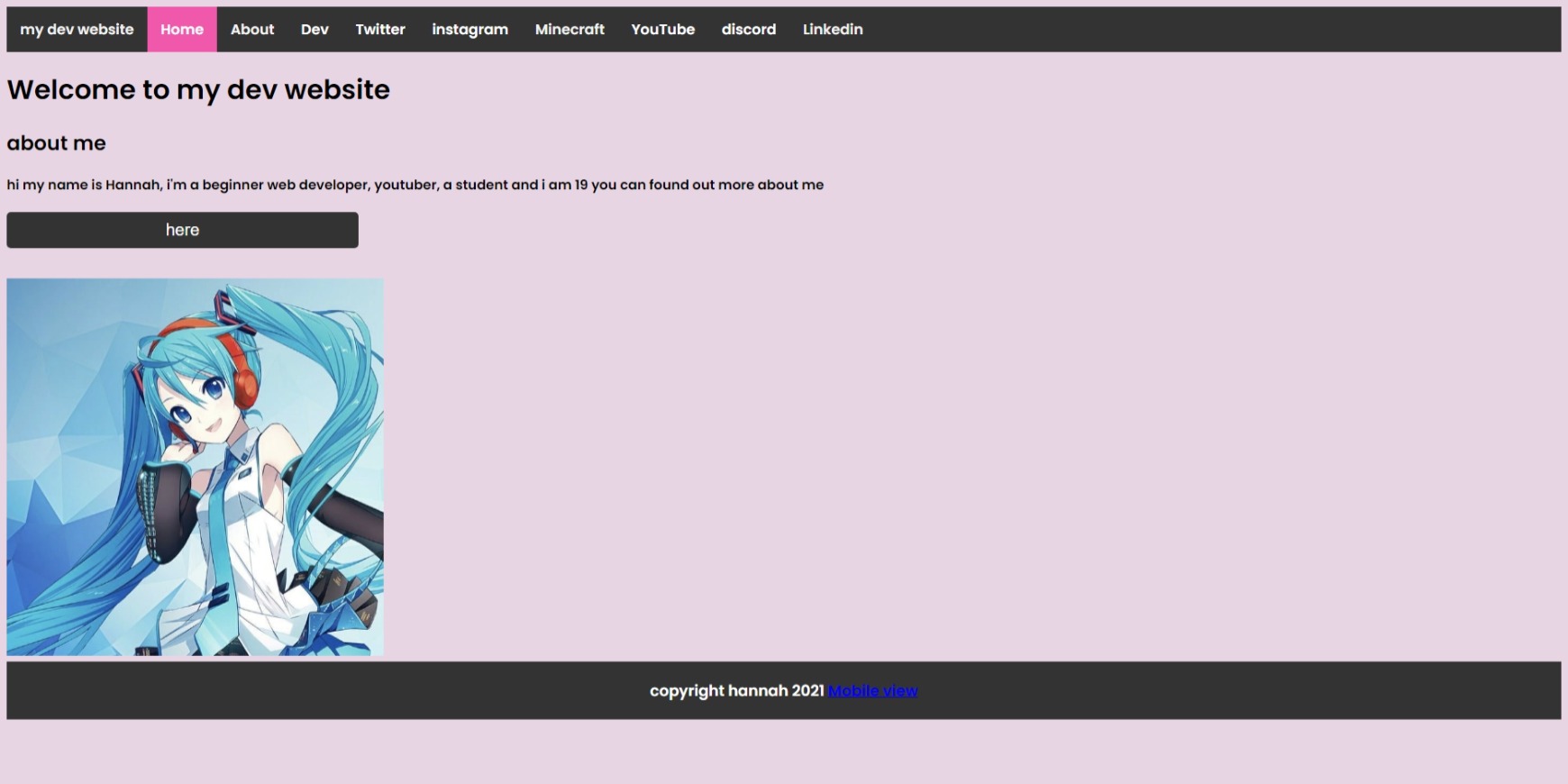The height and width of the screenshot is (784, 1568).
Task: Open the Minecraft nav link
Action: [x=570, y=30]
